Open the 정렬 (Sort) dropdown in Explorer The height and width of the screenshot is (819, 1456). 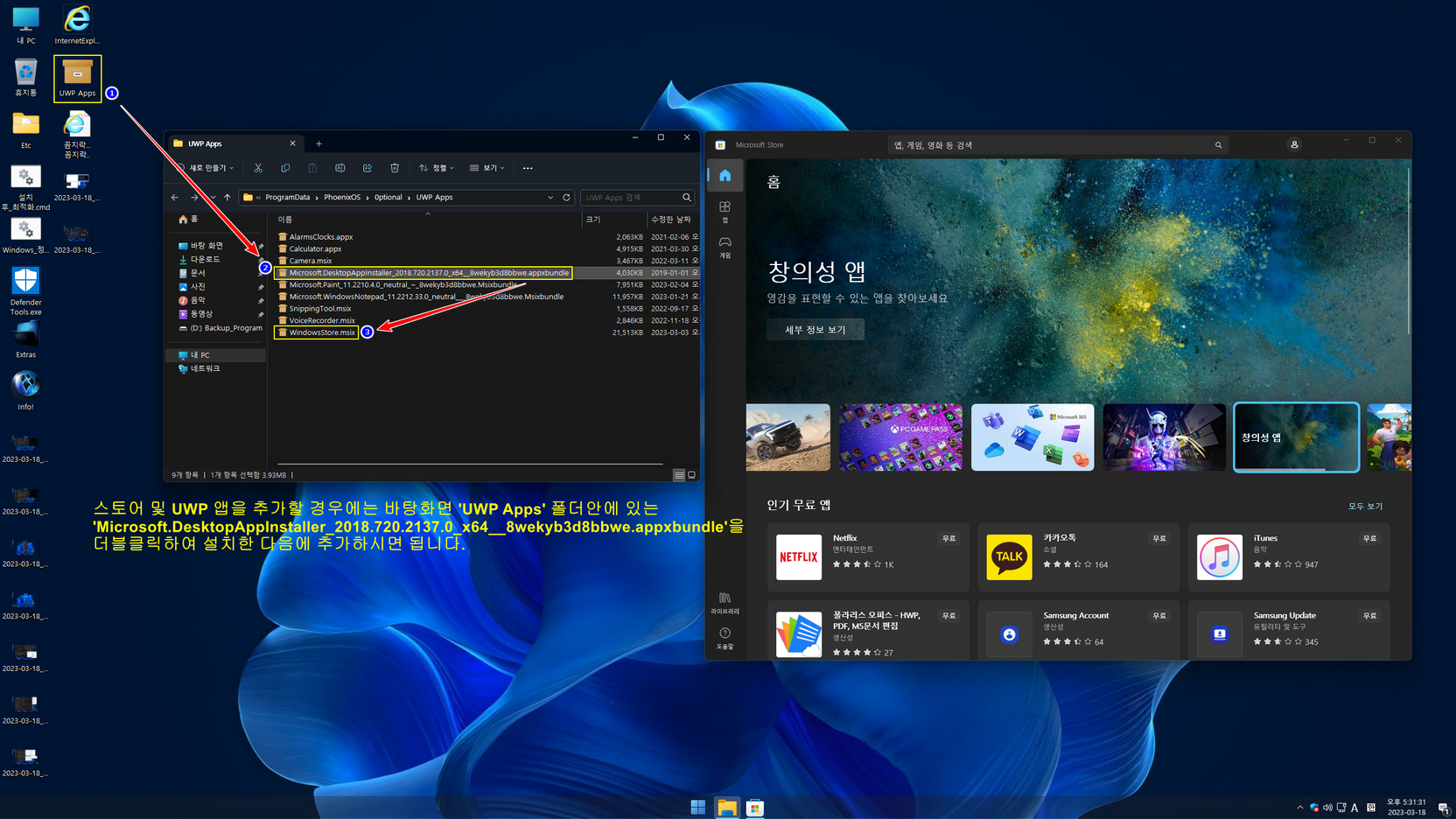(437, 168)
